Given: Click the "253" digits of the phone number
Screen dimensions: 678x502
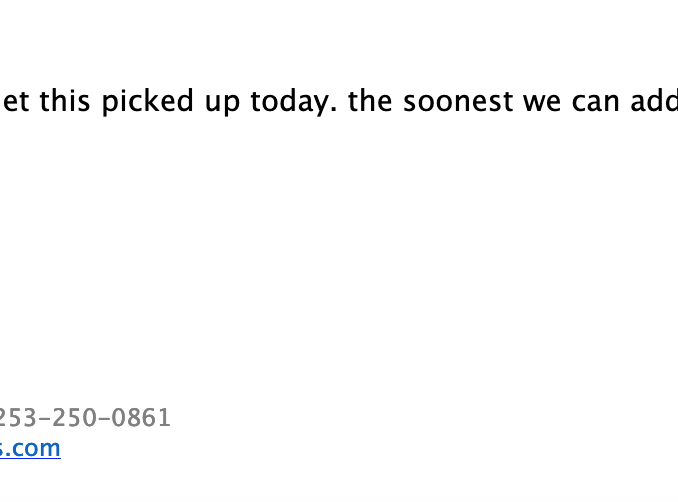Looking at the screenshot, I should [x=16, y=418].
